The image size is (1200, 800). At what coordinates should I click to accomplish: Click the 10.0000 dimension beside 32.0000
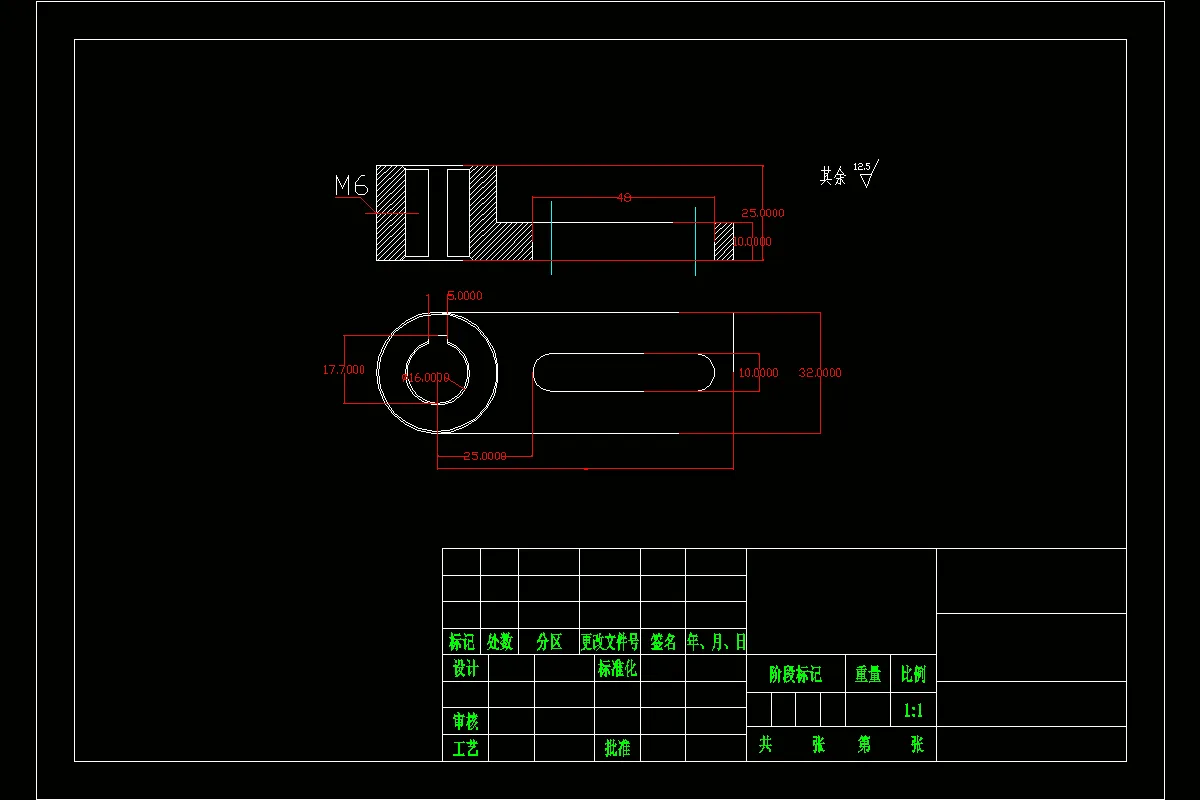click(758, 373)
